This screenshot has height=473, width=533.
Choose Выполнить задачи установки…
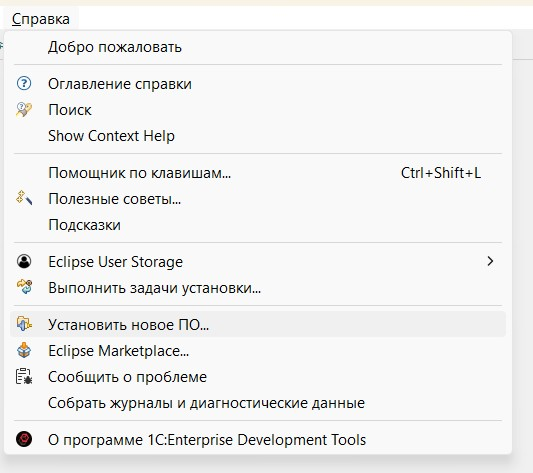point(258,288)
